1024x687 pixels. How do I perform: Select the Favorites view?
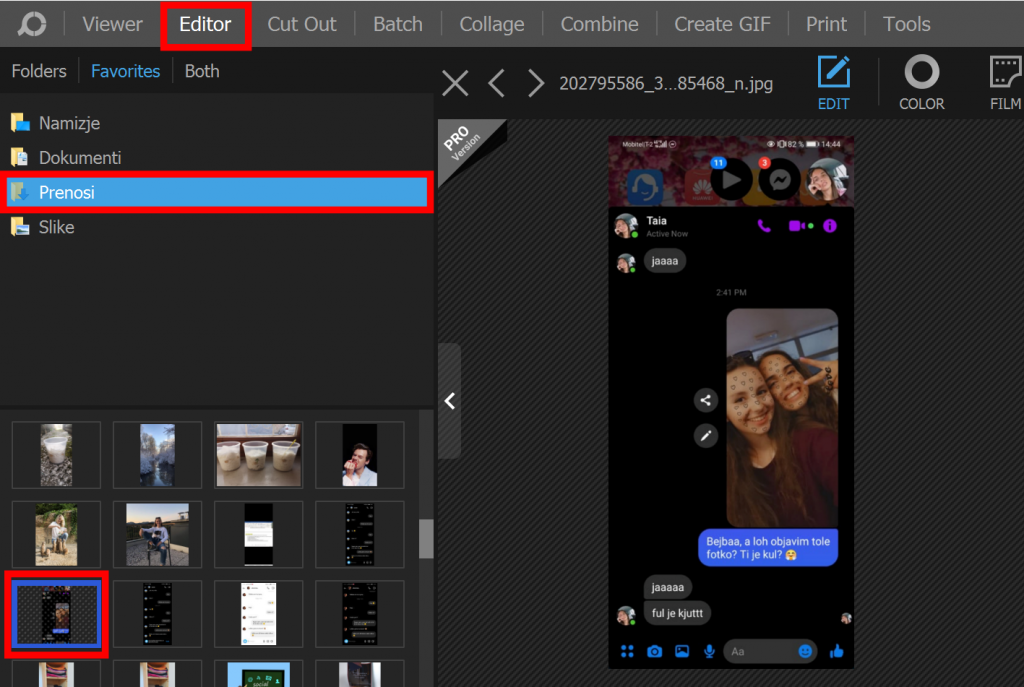[x=125, y=71]
